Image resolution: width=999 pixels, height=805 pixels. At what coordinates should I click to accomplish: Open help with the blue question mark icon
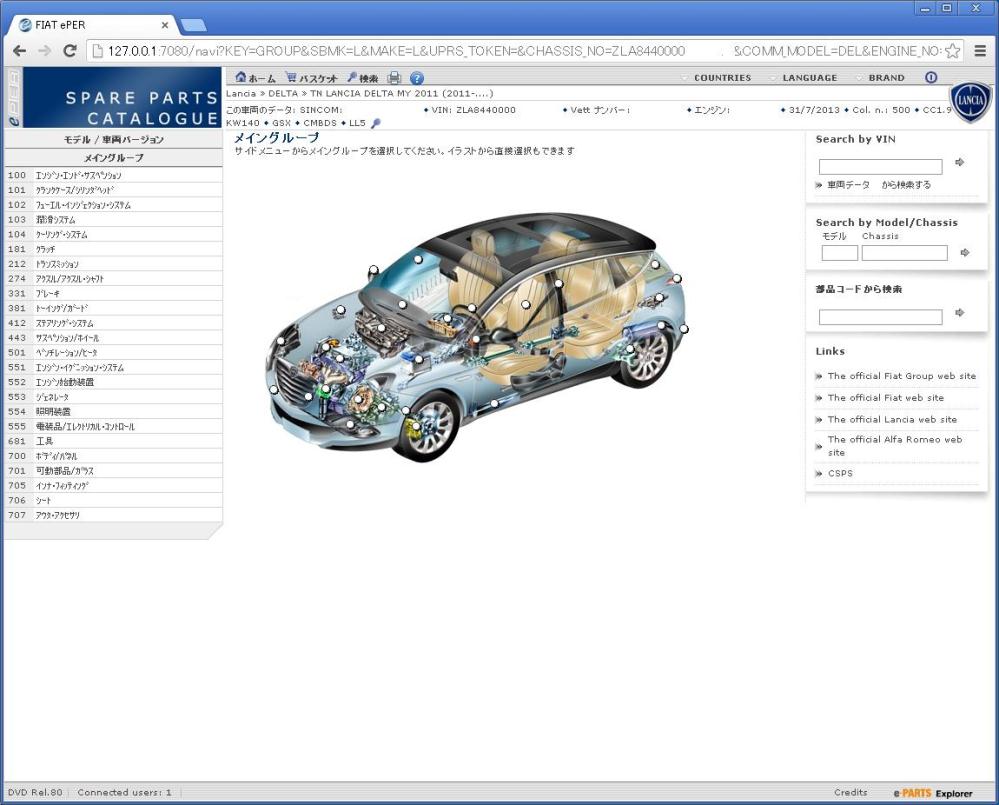417,78
